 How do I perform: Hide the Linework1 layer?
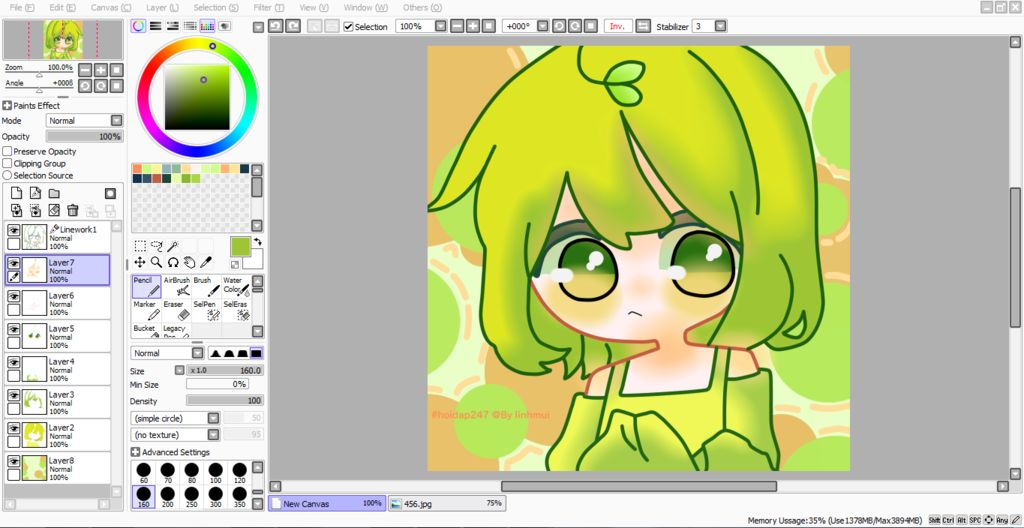(13, 230)
